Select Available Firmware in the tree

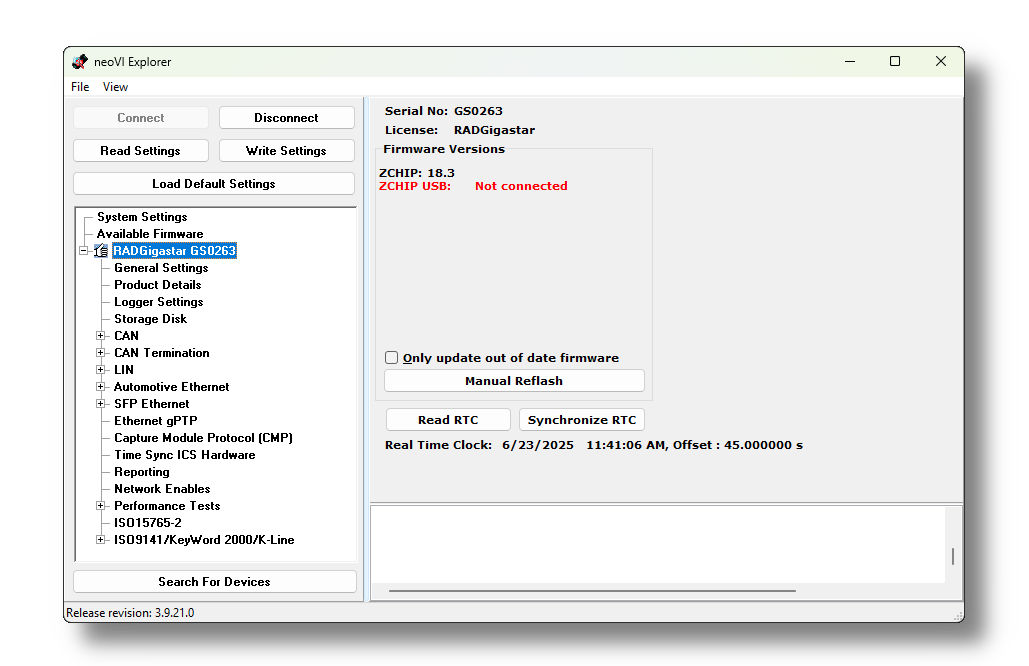[x=150, y=234]
